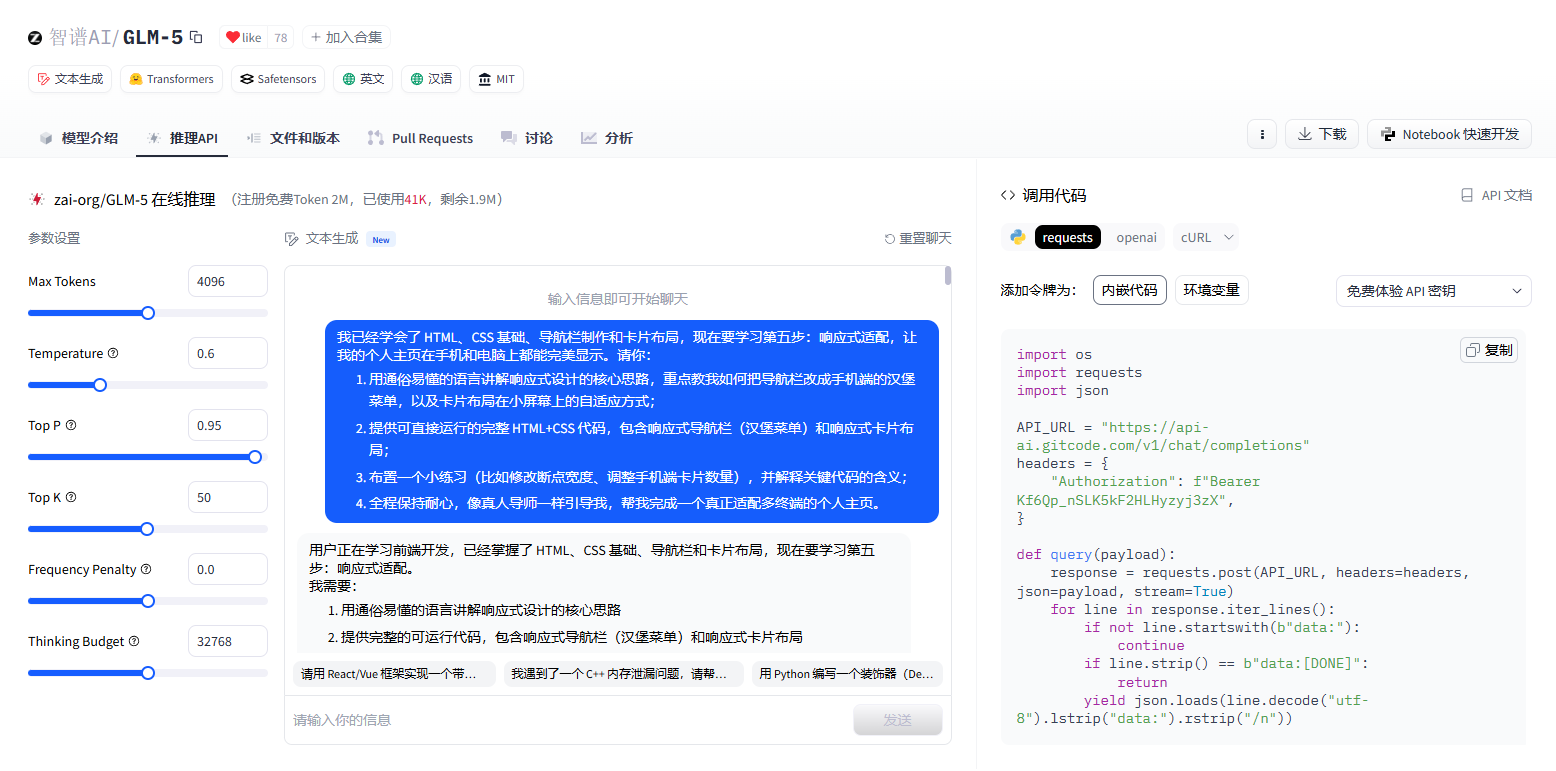Click the Temperature help question icon
The width and height of the screenshot is (1556, 771).
(113, 353)
